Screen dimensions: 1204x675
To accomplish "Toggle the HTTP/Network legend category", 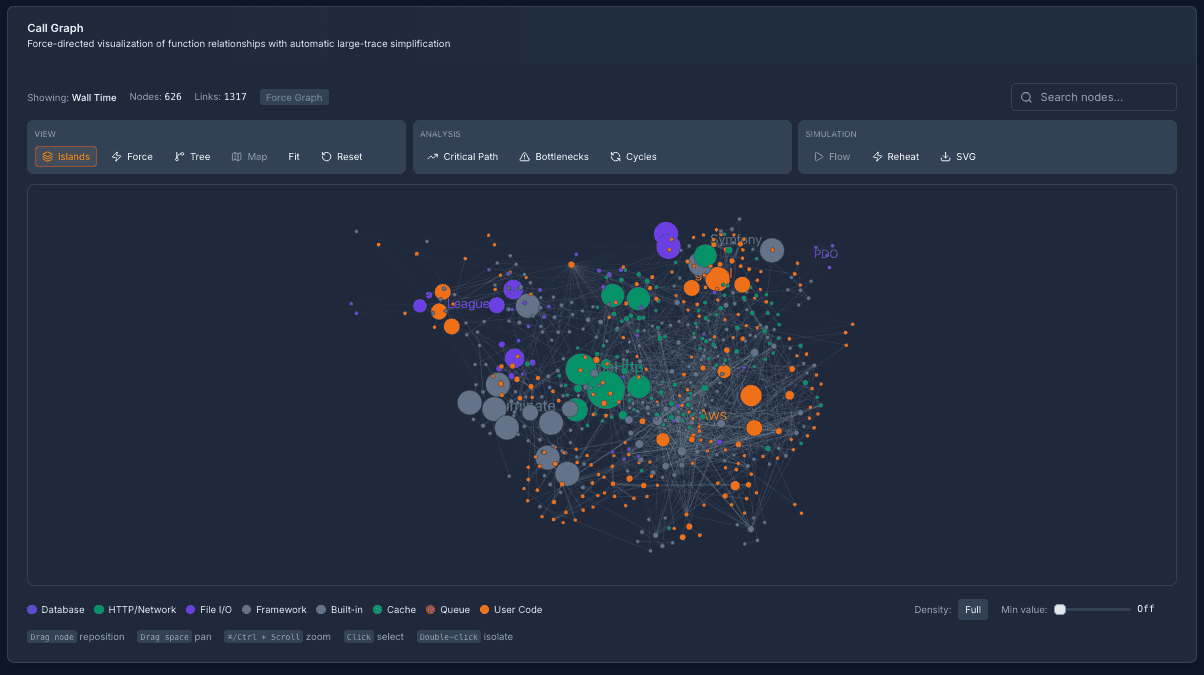I will click(135, 609).
